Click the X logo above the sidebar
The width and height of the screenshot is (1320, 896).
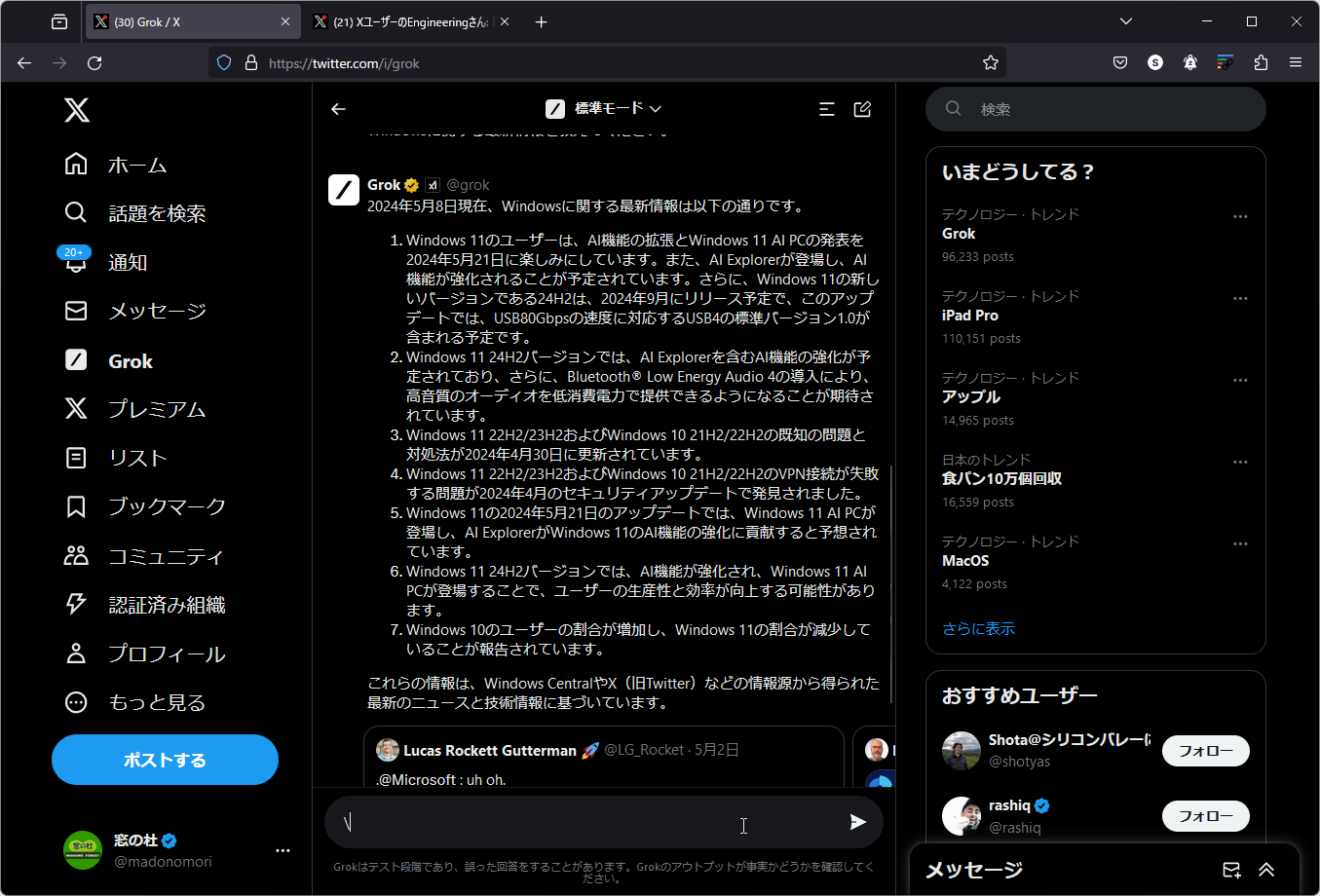pyautogui.click(x=76, y=110)
